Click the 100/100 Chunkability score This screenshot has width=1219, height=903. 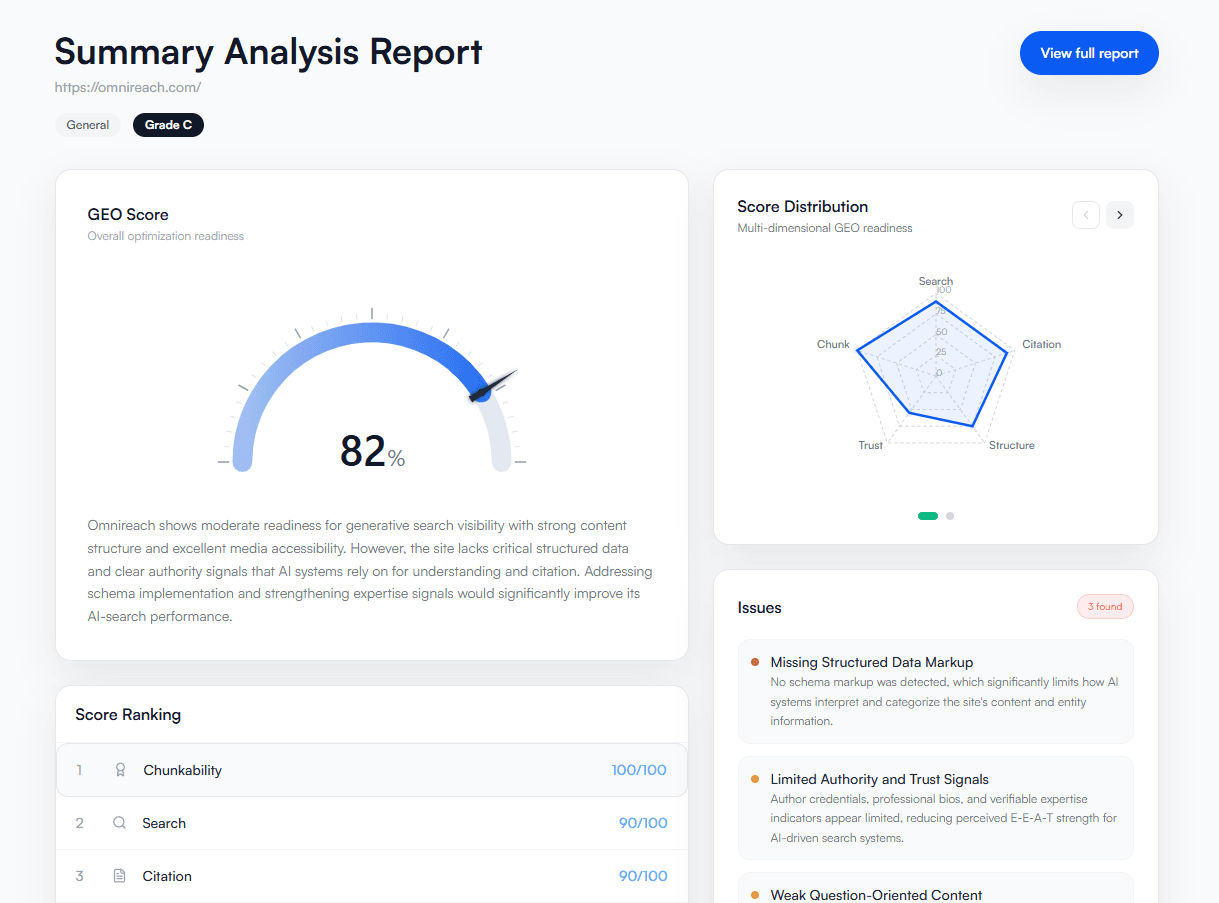(639, 770)
